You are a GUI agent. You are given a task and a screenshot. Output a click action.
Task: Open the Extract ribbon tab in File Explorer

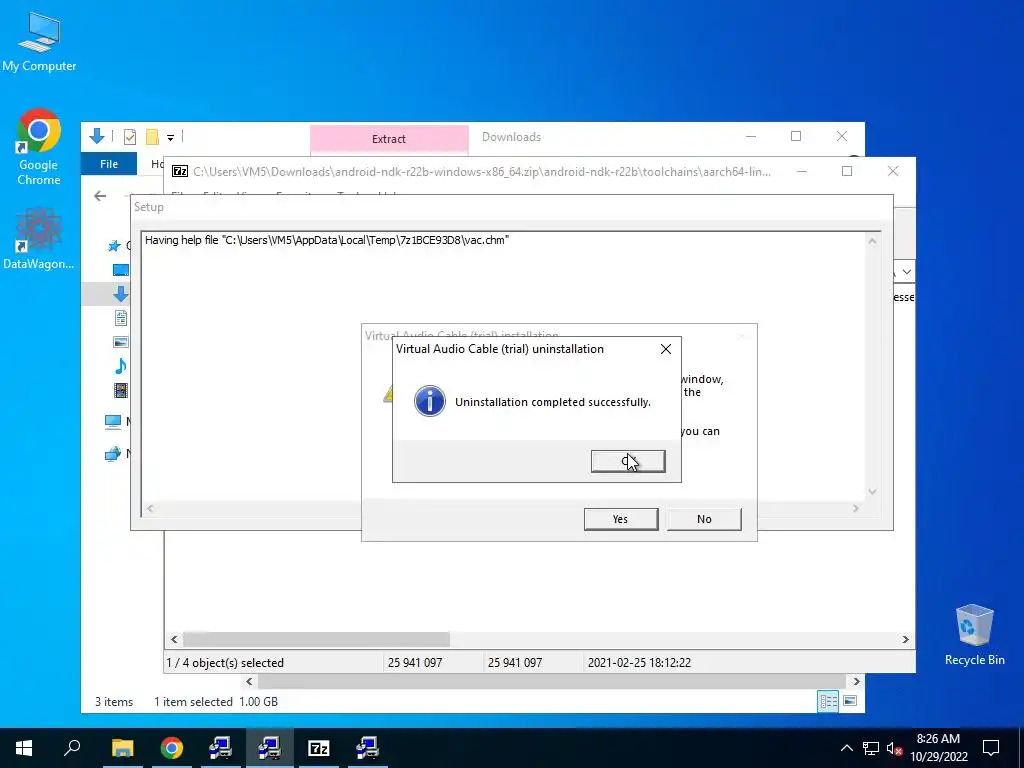pyautogui.click(x=389, y=139)
